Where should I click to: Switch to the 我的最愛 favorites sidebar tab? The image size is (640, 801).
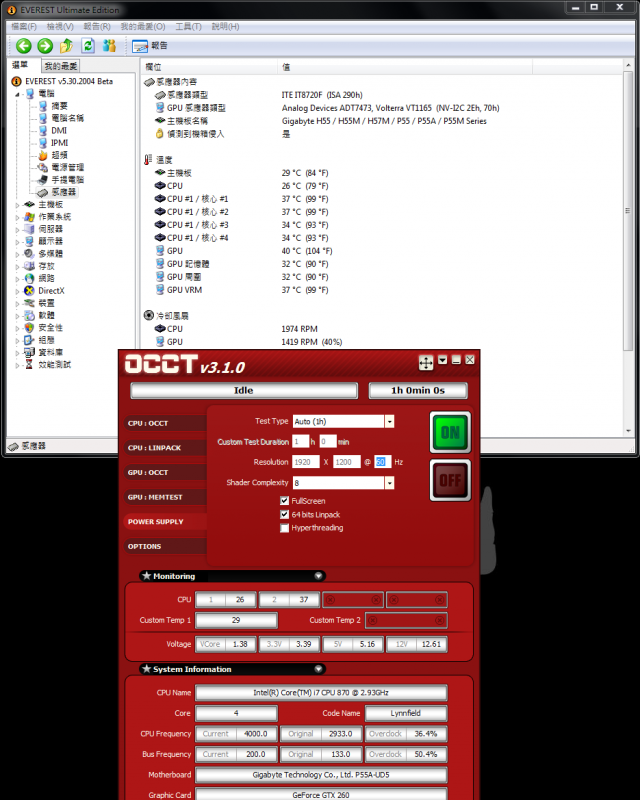tap(61, 66)
